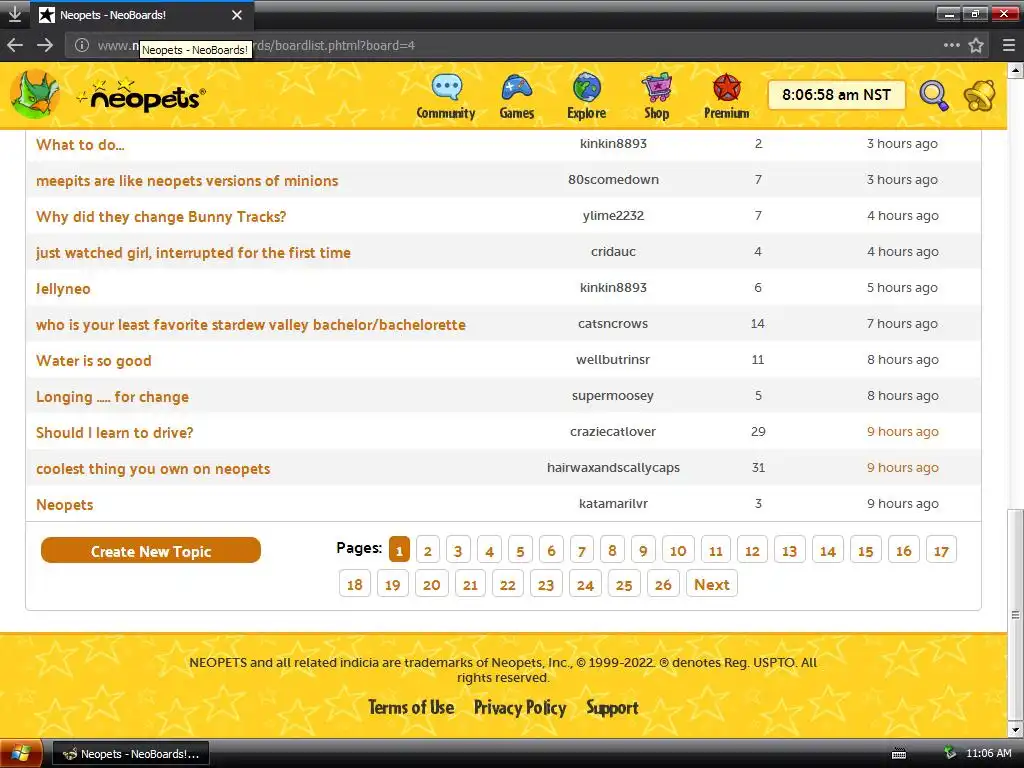Screen dimensions: 1024x768
Task: Go to page 10 of the board
Action: tap(678, 551)
